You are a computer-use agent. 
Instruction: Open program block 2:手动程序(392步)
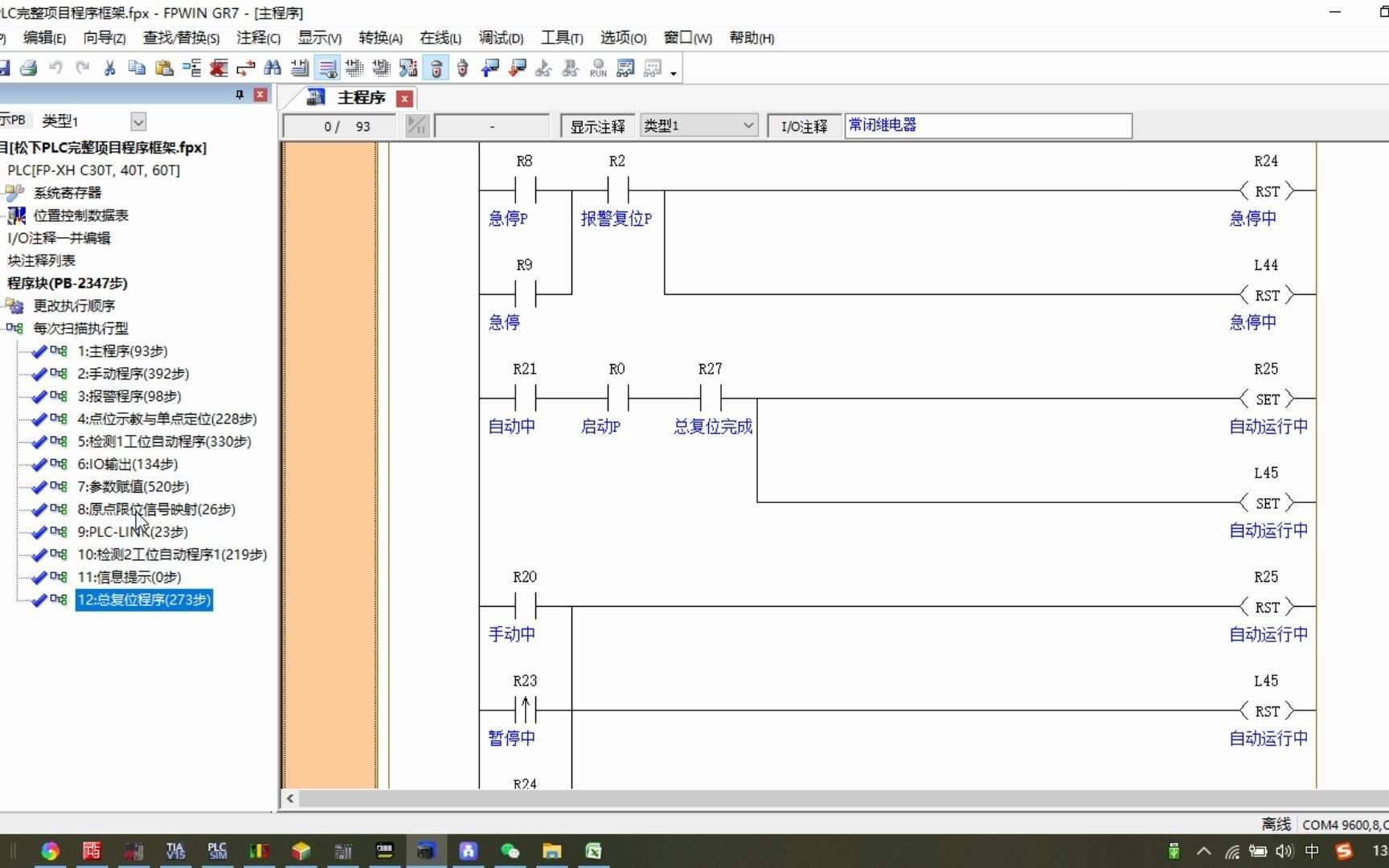(x=133, y=374)
